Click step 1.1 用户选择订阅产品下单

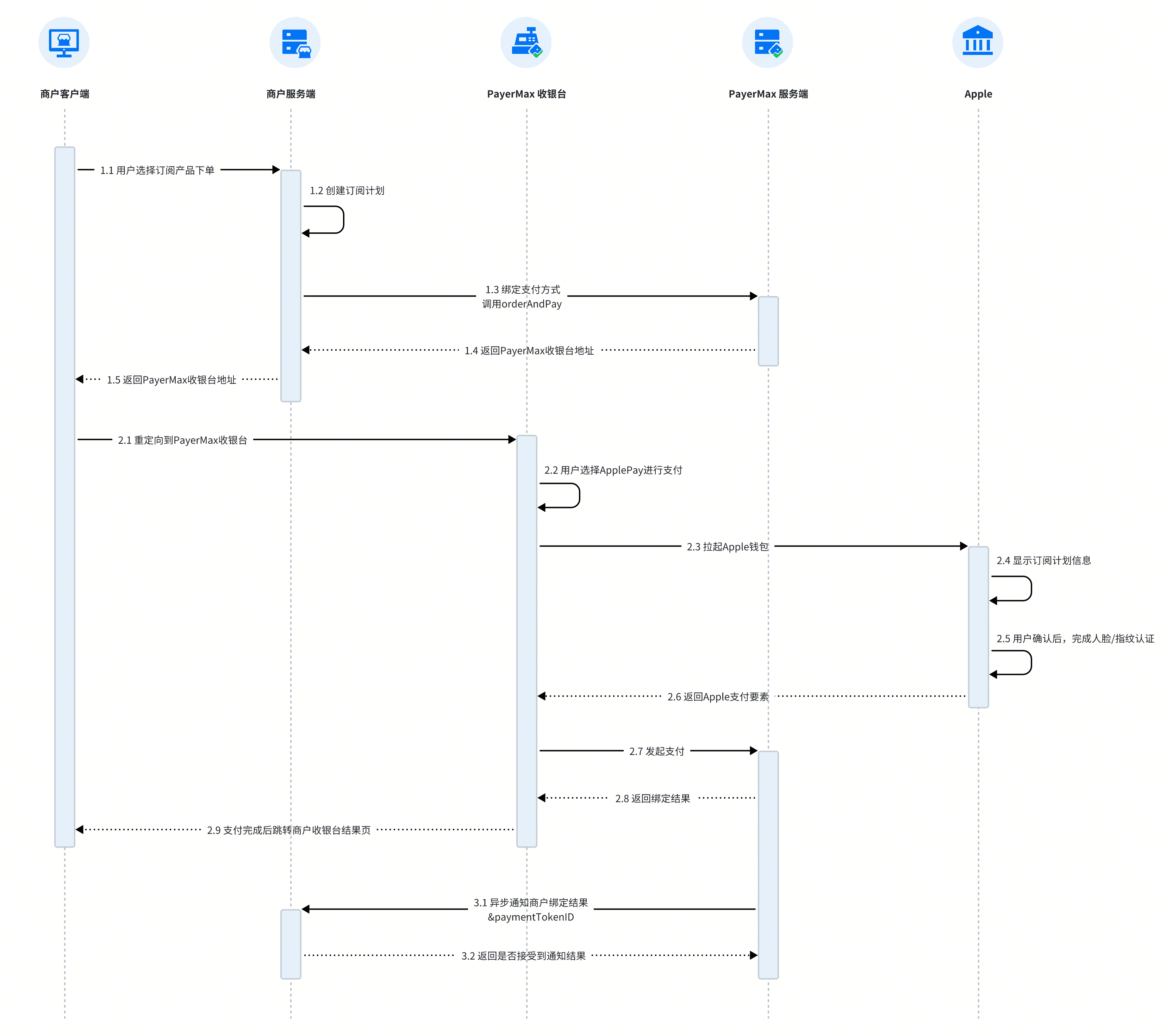pyautogui.click(x=157, y=170)
